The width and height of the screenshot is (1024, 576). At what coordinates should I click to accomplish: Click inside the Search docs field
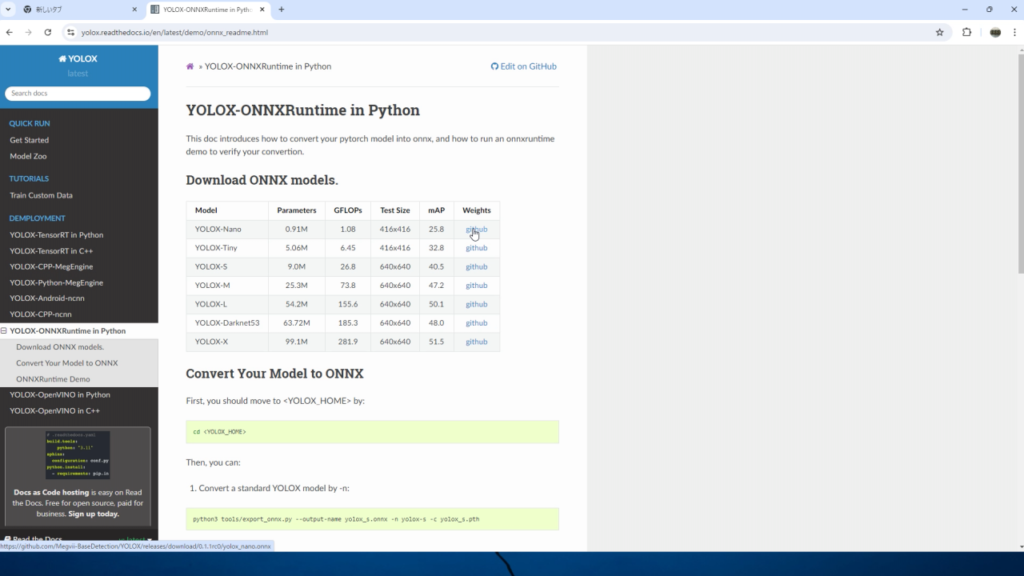click(x=78, y=92)
